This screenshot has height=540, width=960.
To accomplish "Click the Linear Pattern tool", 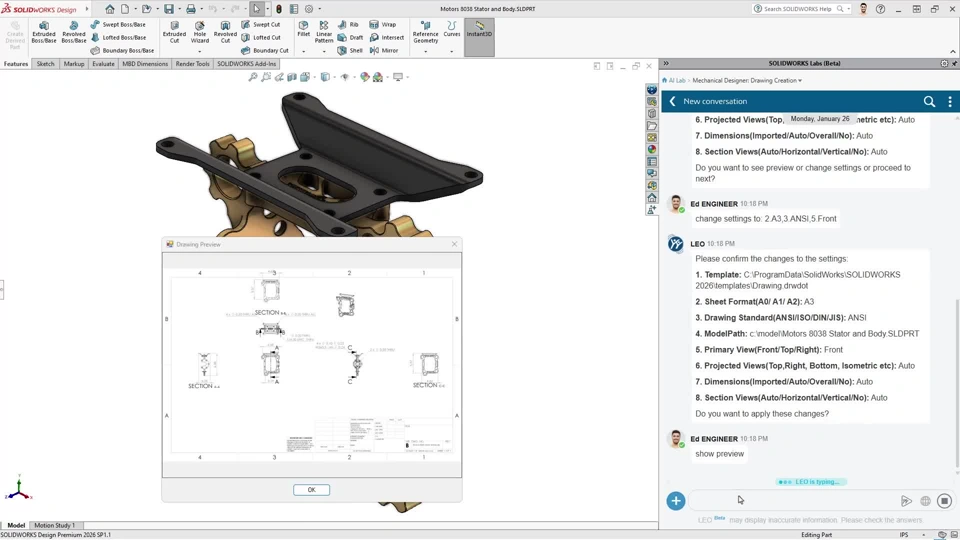I will (324, 32).
